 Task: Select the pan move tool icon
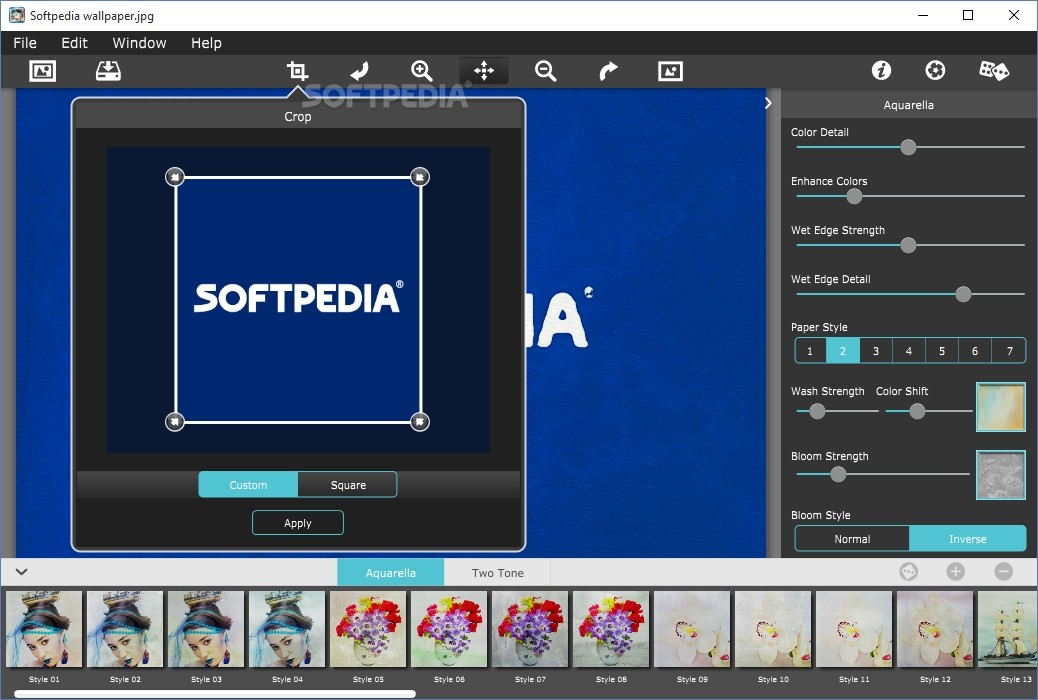pyautogui.click(x=484, y=71)
